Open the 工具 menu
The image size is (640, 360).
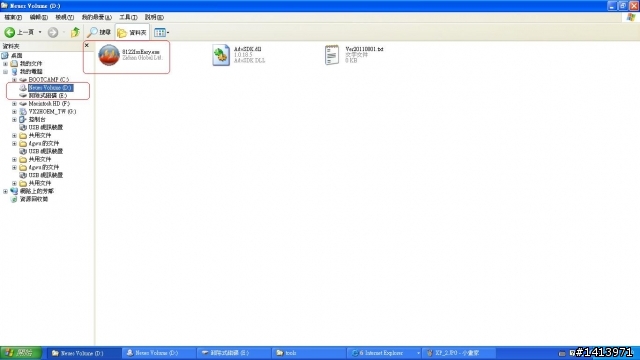tap(128, 17)
